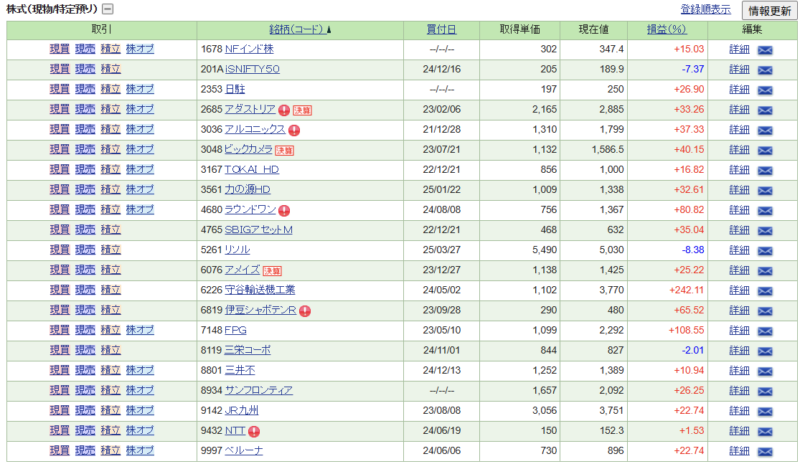Select purchase date 25/03/27
Image resolution: width=800 pixels, height=464 pixels.
point(441,250)
